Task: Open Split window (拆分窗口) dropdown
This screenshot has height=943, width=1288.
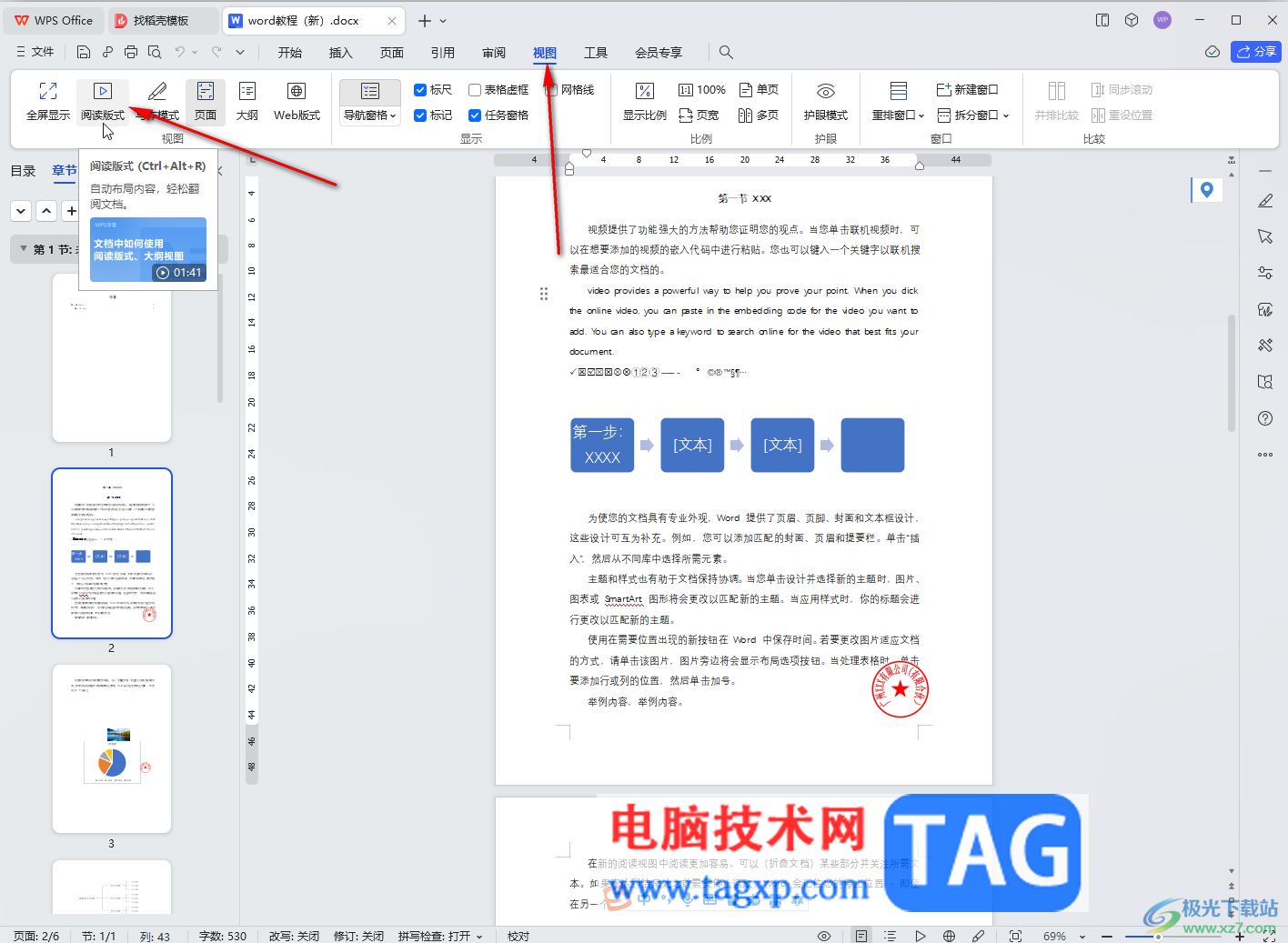Action: 974,115
